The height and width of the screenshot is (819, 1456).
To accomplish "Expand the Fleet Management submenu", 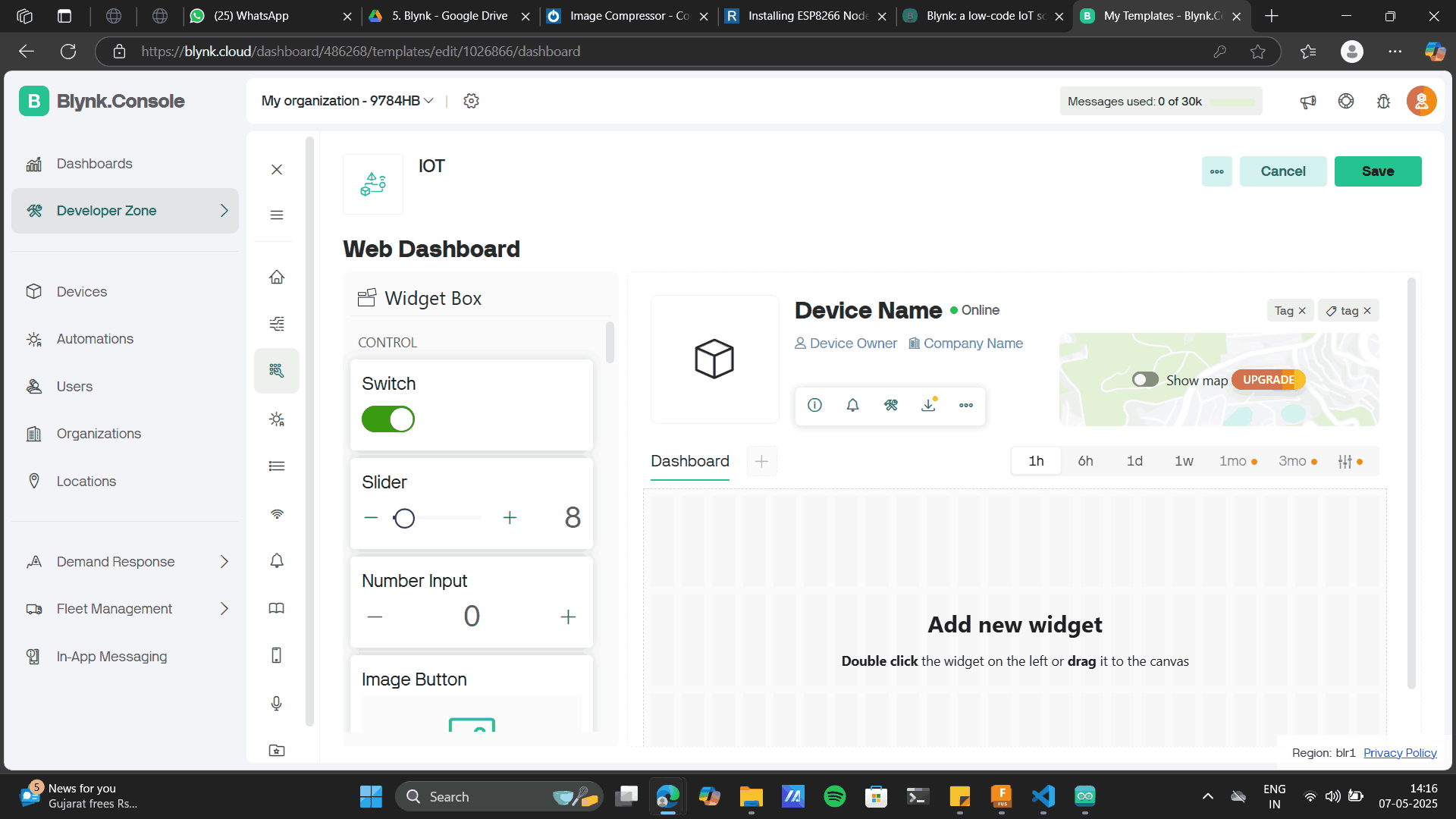I will tap(224, 609).
